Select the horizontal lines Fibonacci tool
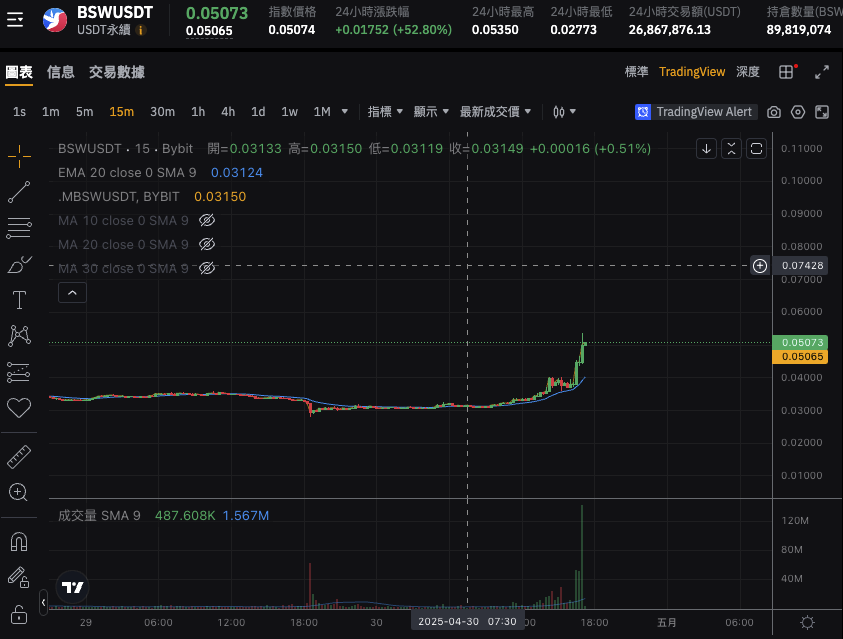 coord(19,228)
